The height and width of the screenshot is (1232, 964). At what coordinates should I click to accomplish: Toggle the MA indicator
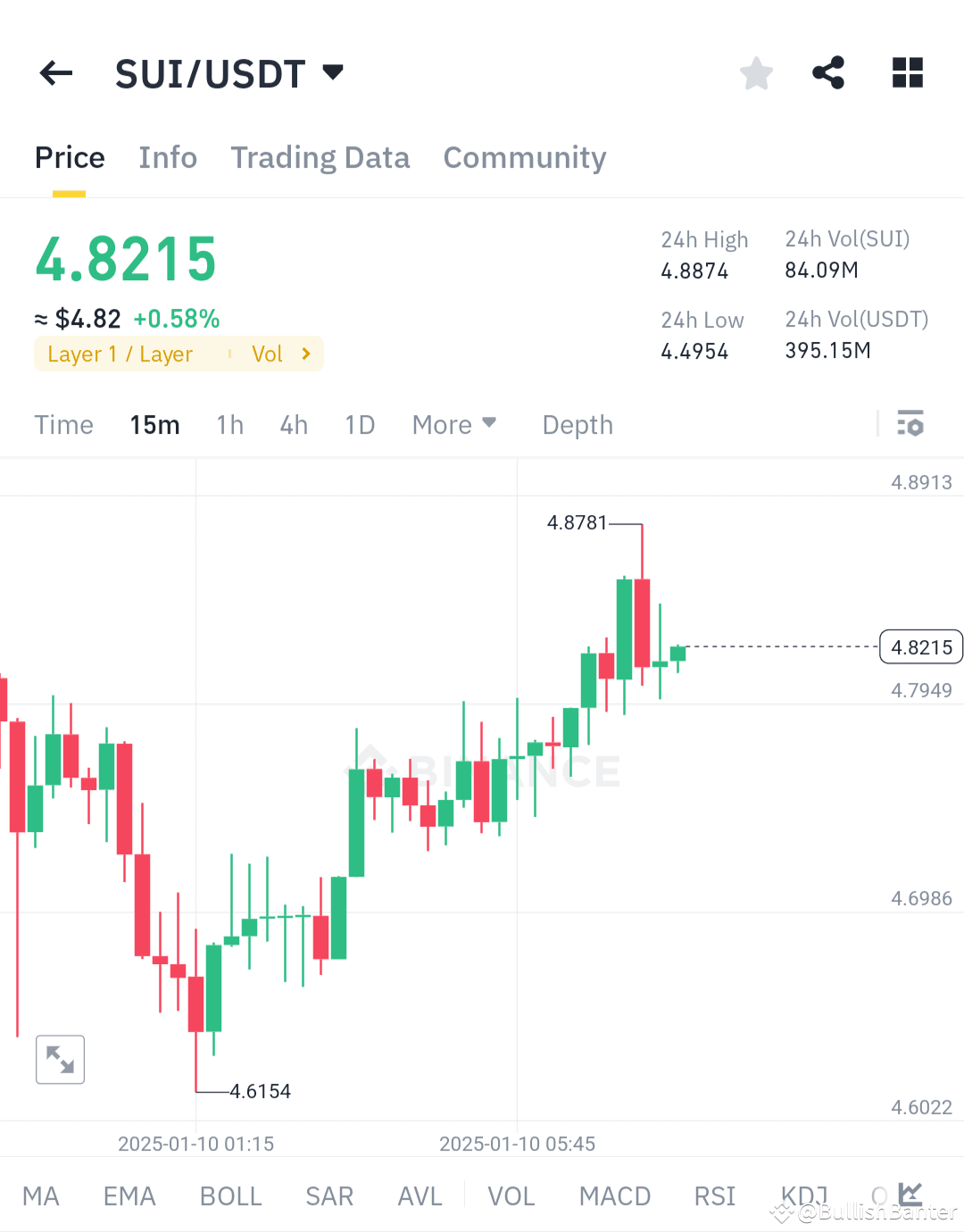(41, 1195)
